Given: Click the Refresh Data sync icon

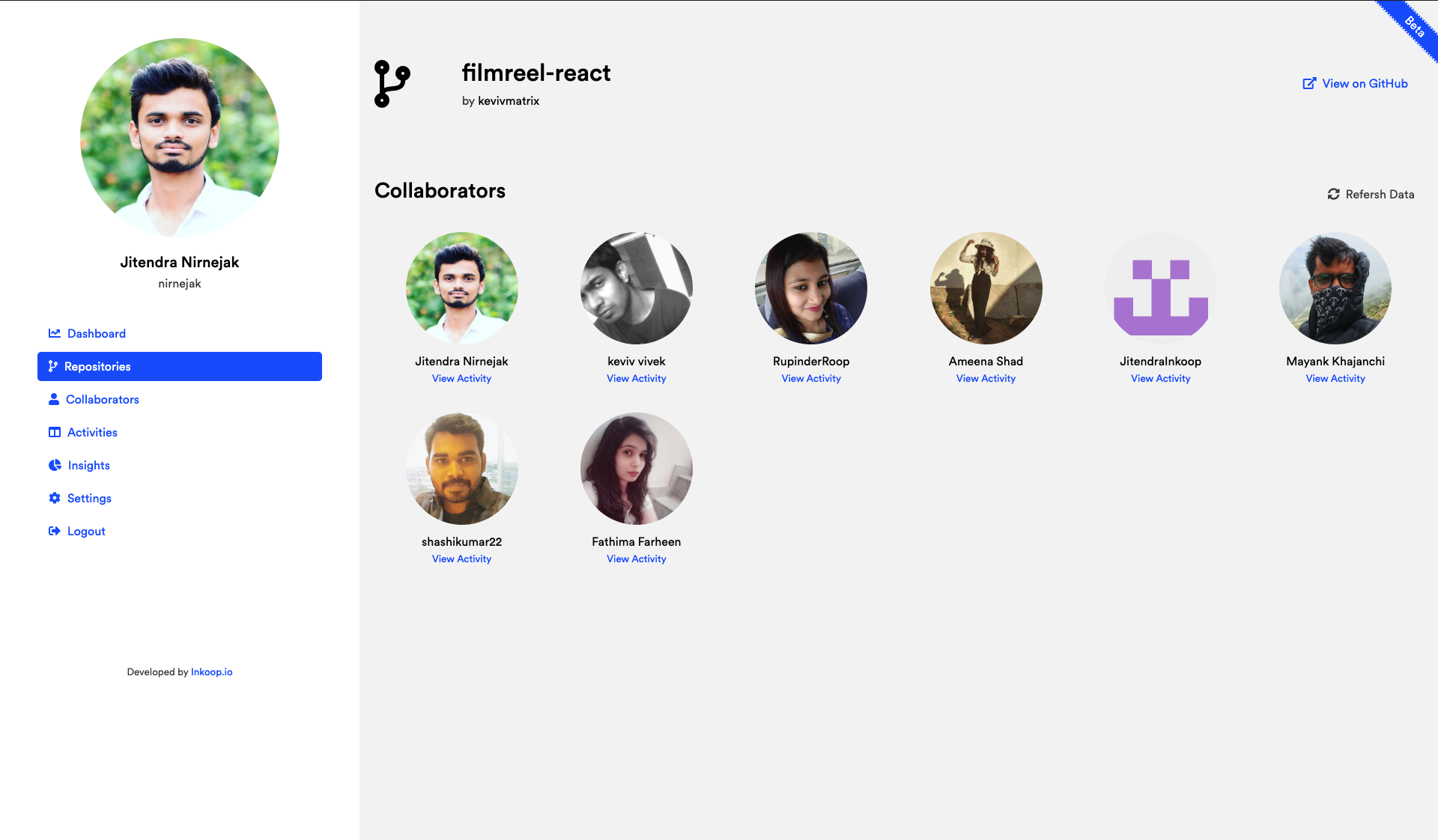Looking at the screenshot, I should point(1333,194).
